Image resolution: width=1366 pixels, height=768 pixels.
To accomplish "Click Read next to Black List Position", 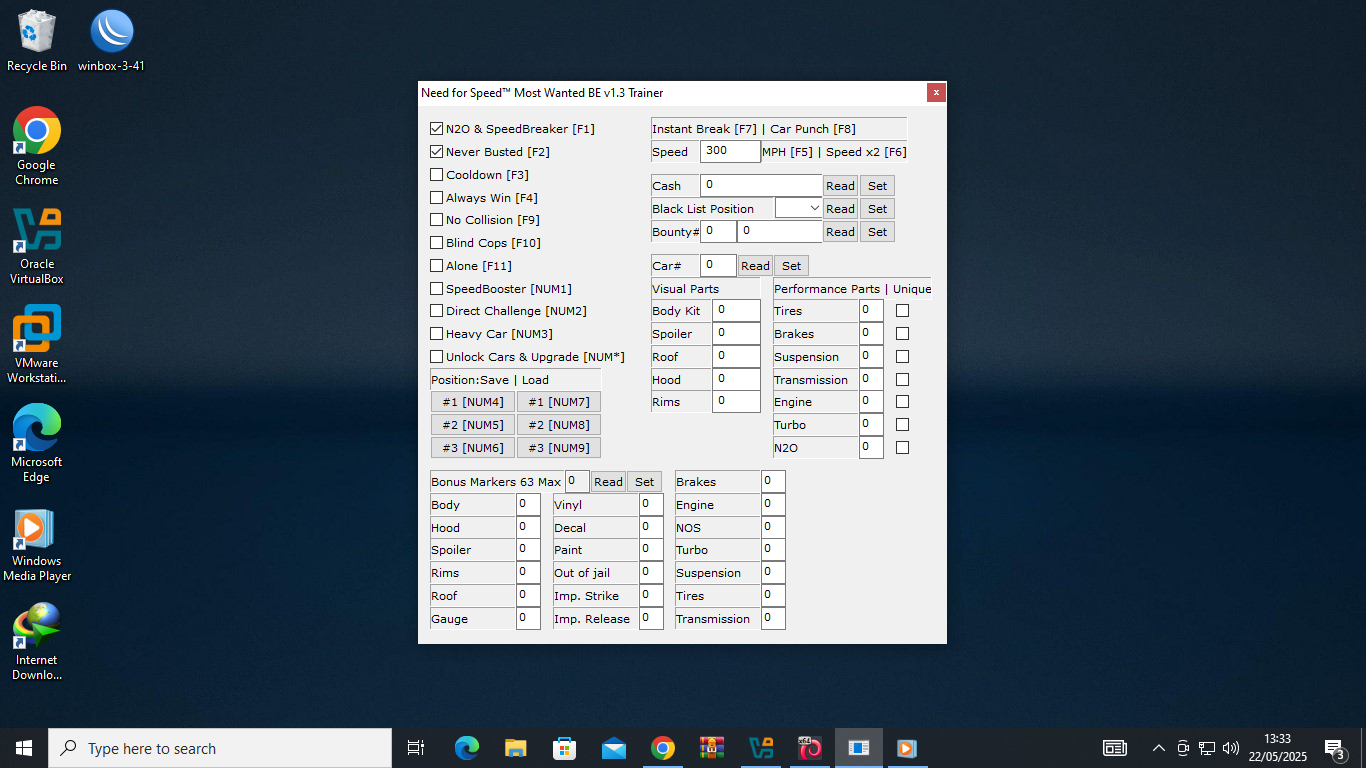I will (x=840, y=209).
